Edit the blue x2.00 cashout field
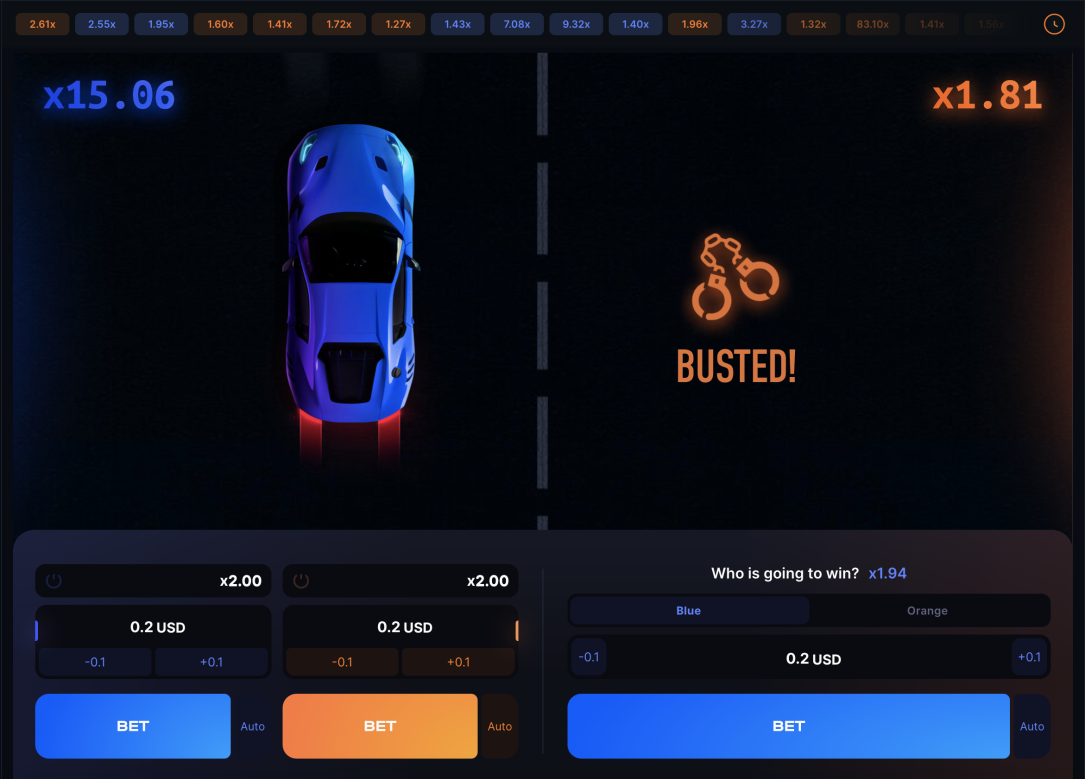1085x779 pixels. tap(153, 581)
